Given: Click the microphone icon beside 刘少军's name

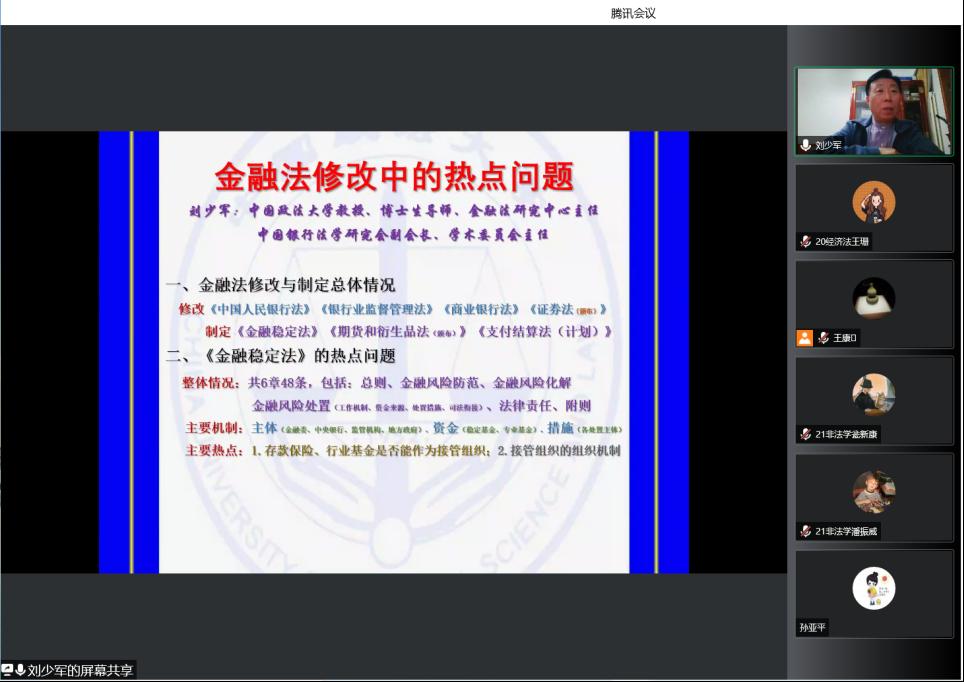Looking at the screenshot, I should tap(805, 145).
